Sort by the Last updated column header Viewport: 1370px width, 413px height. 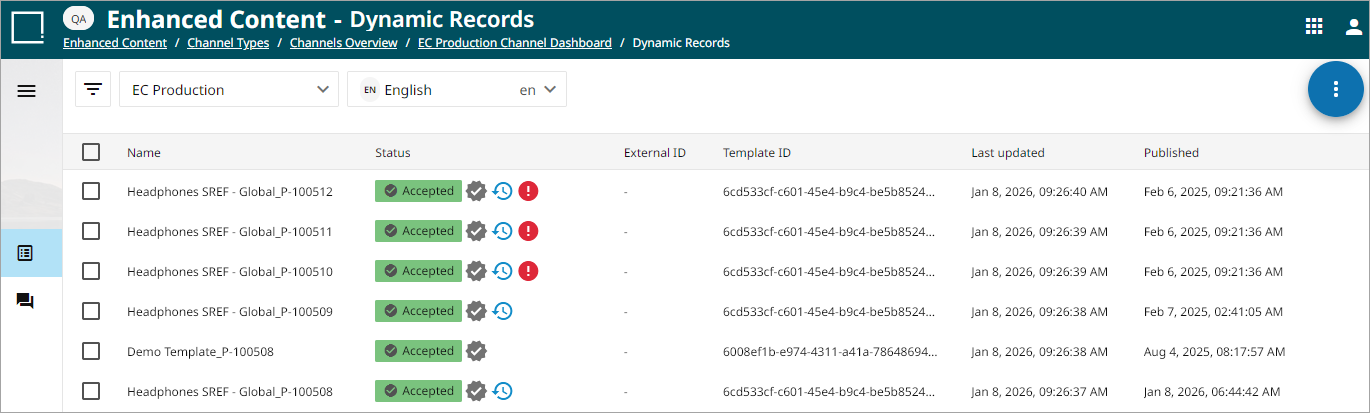(x=1008, y=153)
